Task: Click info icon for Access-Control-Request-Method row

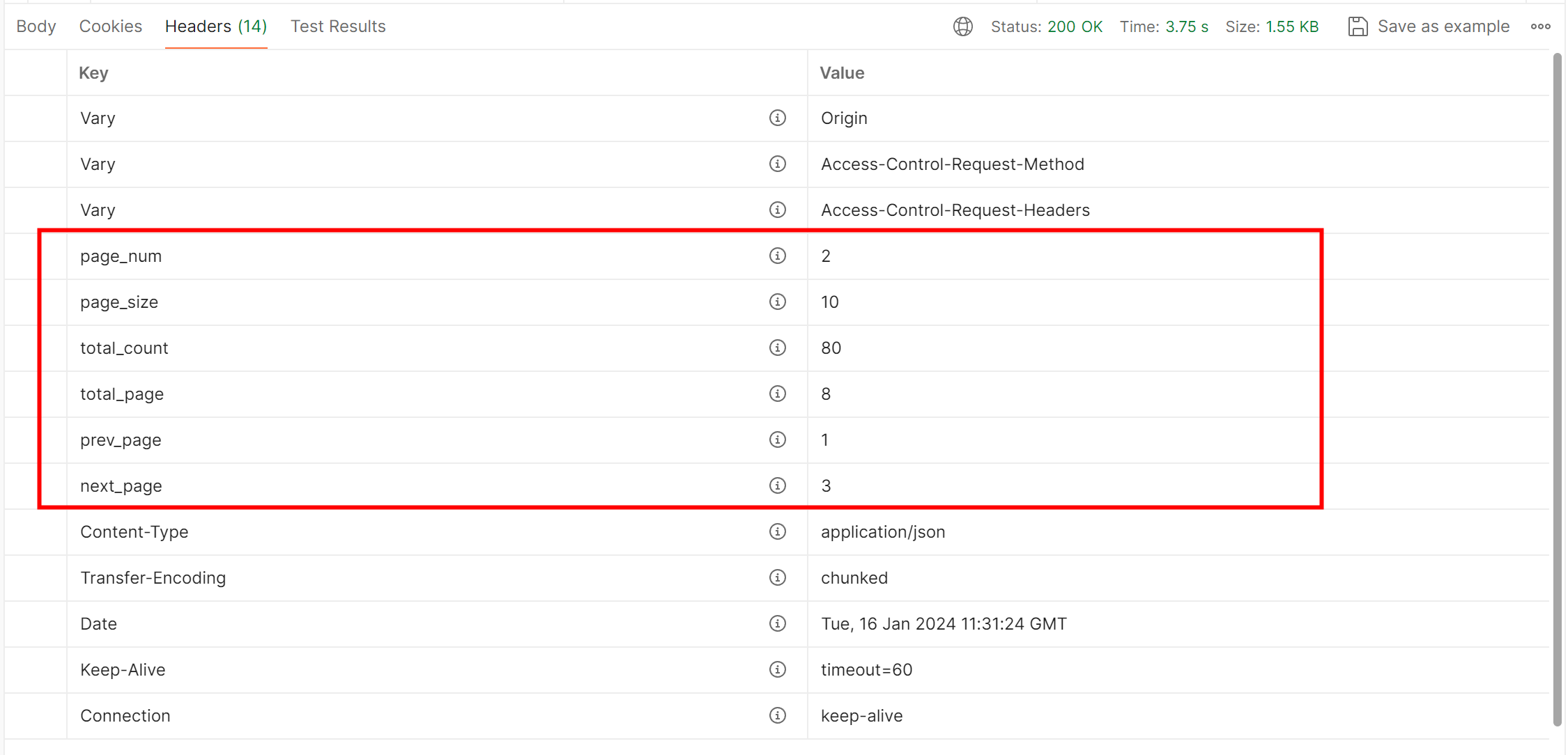Action: pyautogui.click(x=778, y=164)
